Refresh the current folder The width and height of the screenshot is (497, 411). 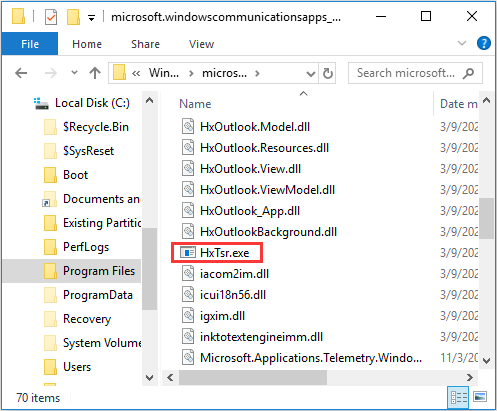(328, 73)
